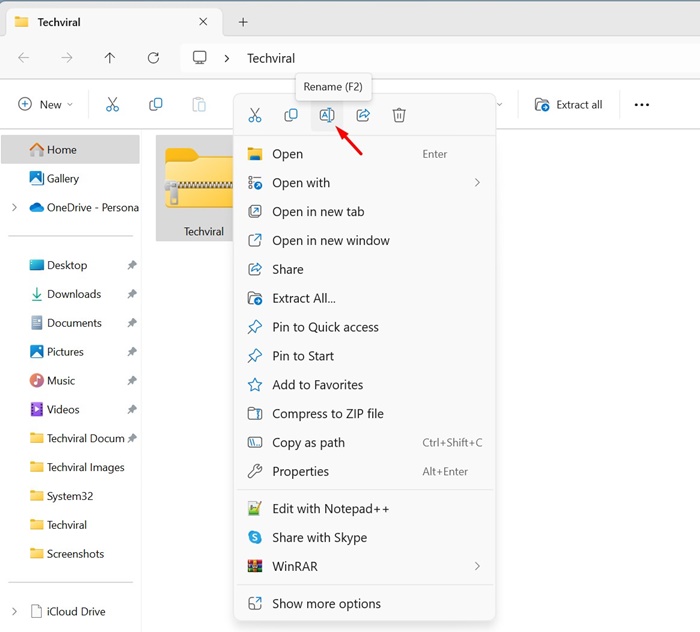Expand the OneDrive tree node chevron
700x632 pixels.
pyautogui.click(x=14, y=208)
